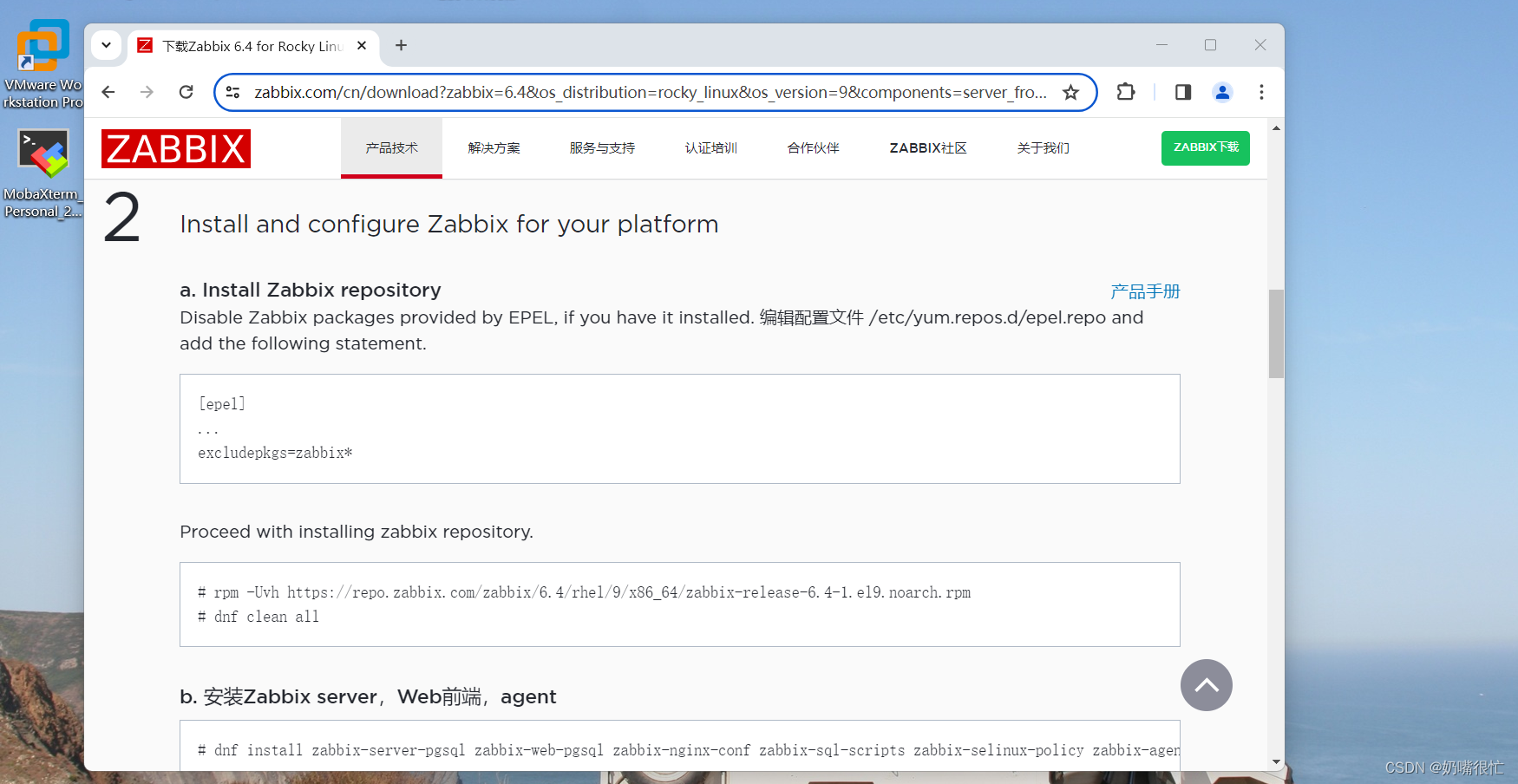Viewport: 1518px width, 784px height.
Task: Click the browser forward arrow
Action: [147, 92]
